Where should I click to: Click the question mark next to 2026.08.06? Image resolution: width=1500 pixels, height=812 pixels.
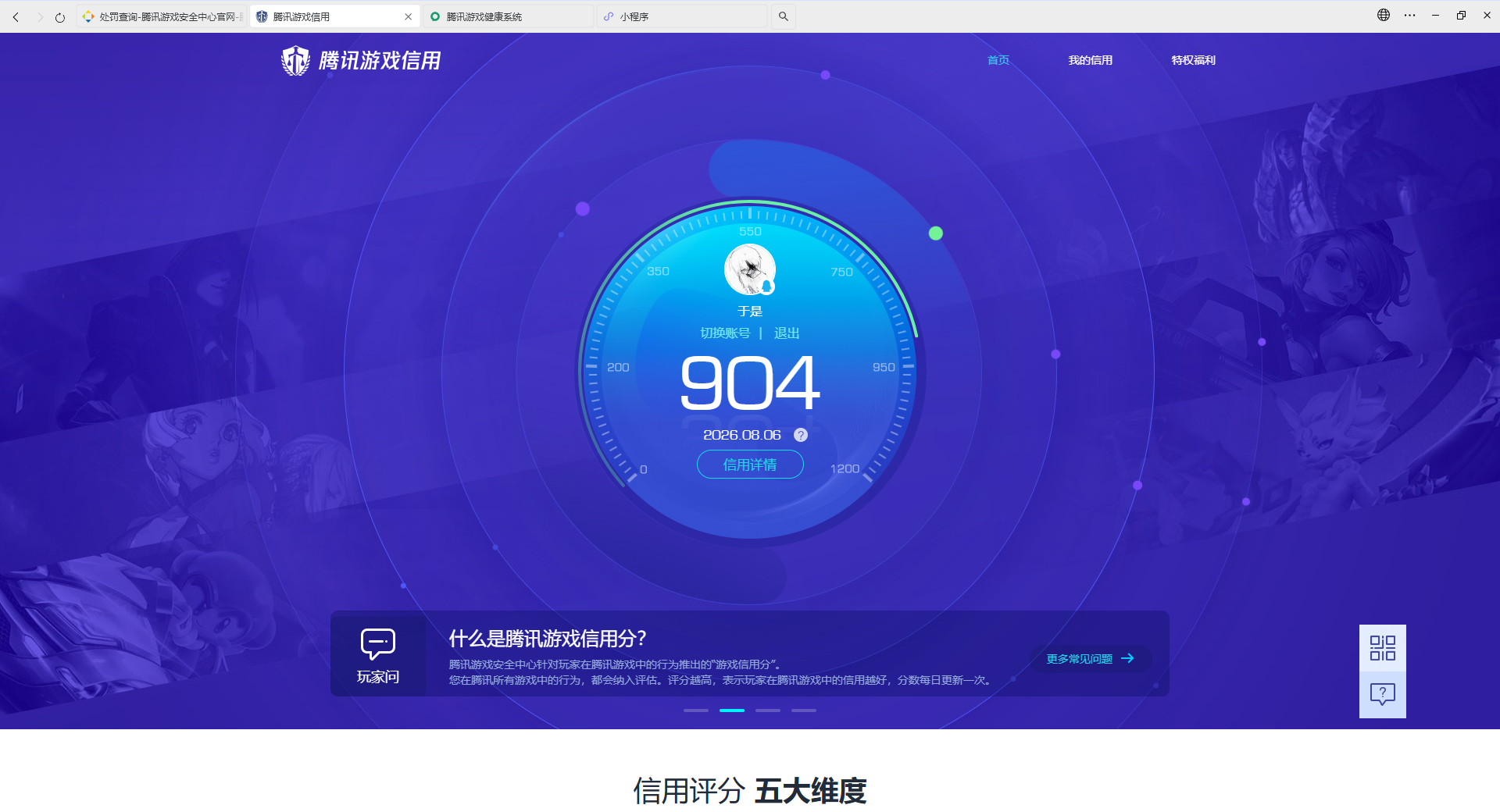point(801,435)
